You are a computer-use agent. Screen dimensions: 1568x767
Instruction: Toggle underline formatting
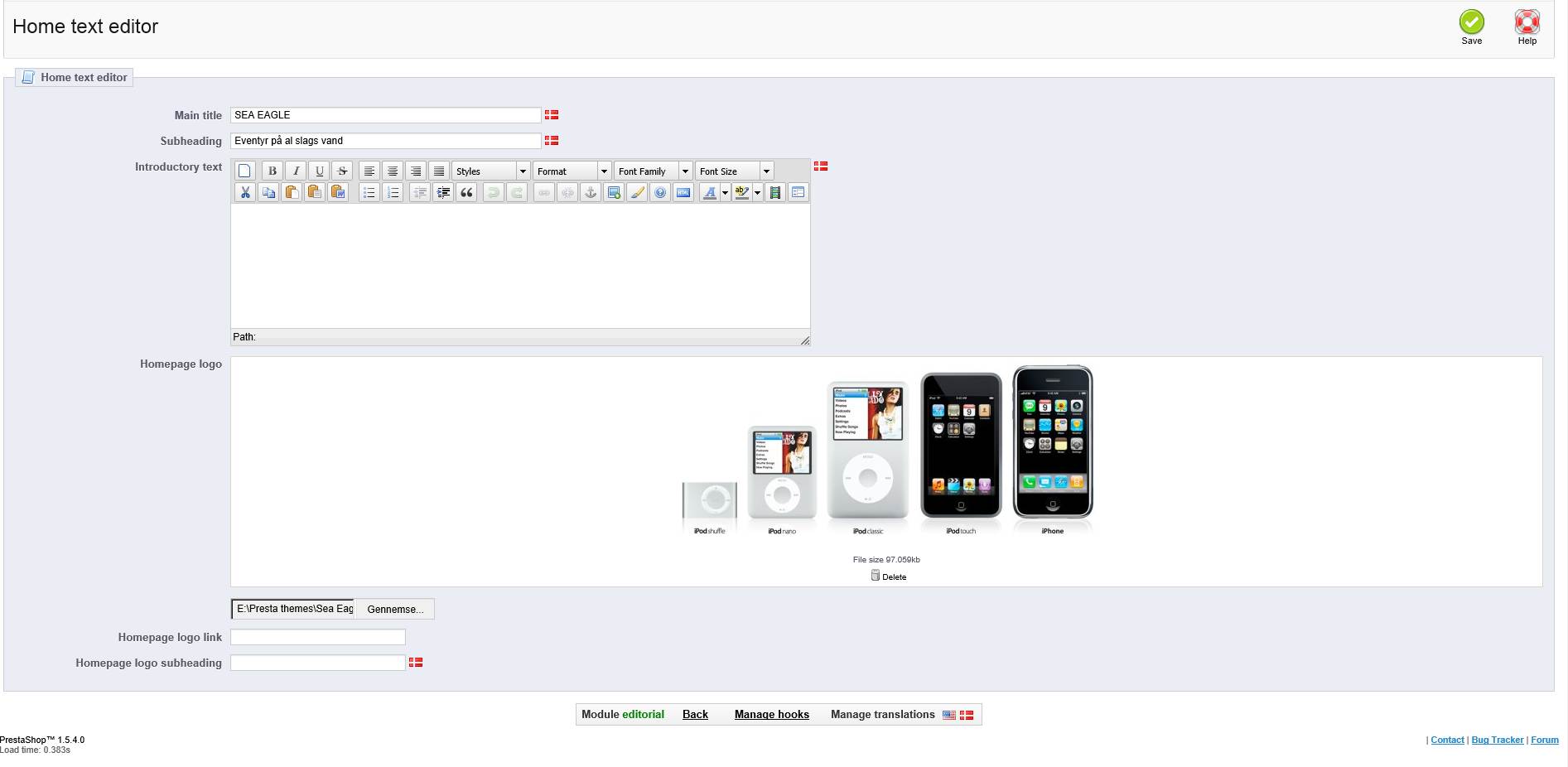click(319, 171)
